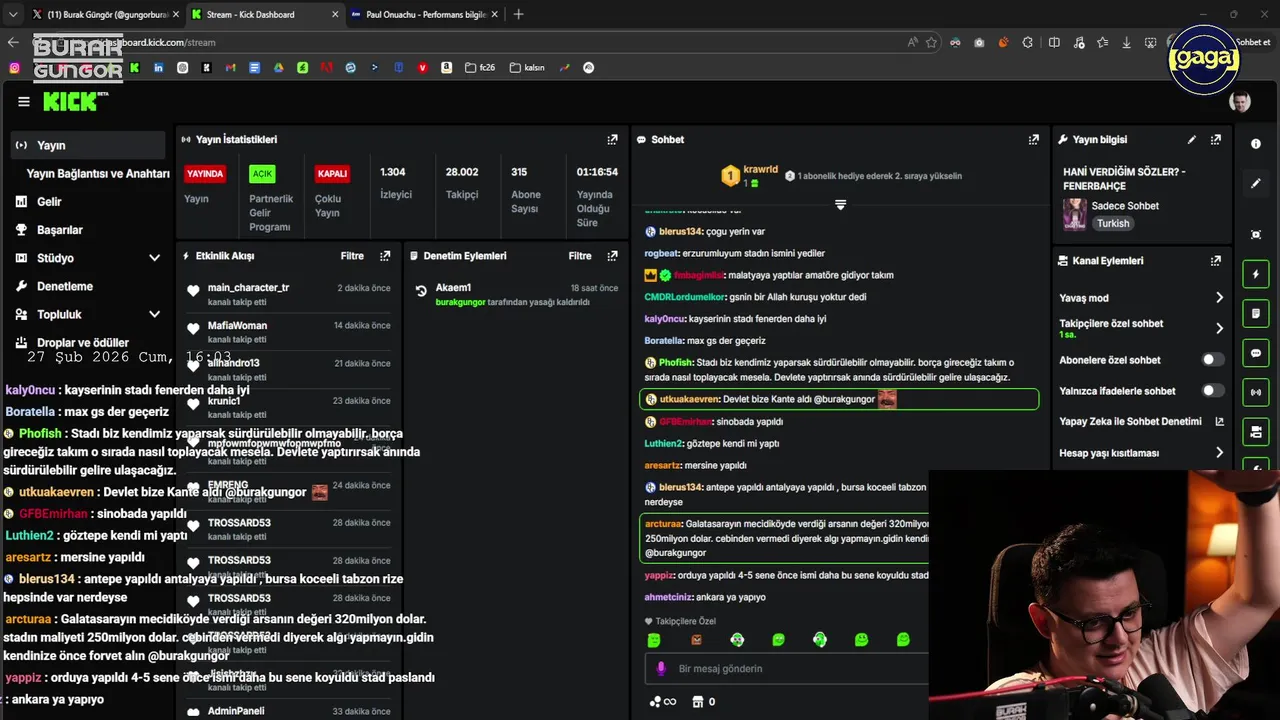Click the krawrld leaderboard username
This screenshot has height=720, width=1280.
(761, 170)
